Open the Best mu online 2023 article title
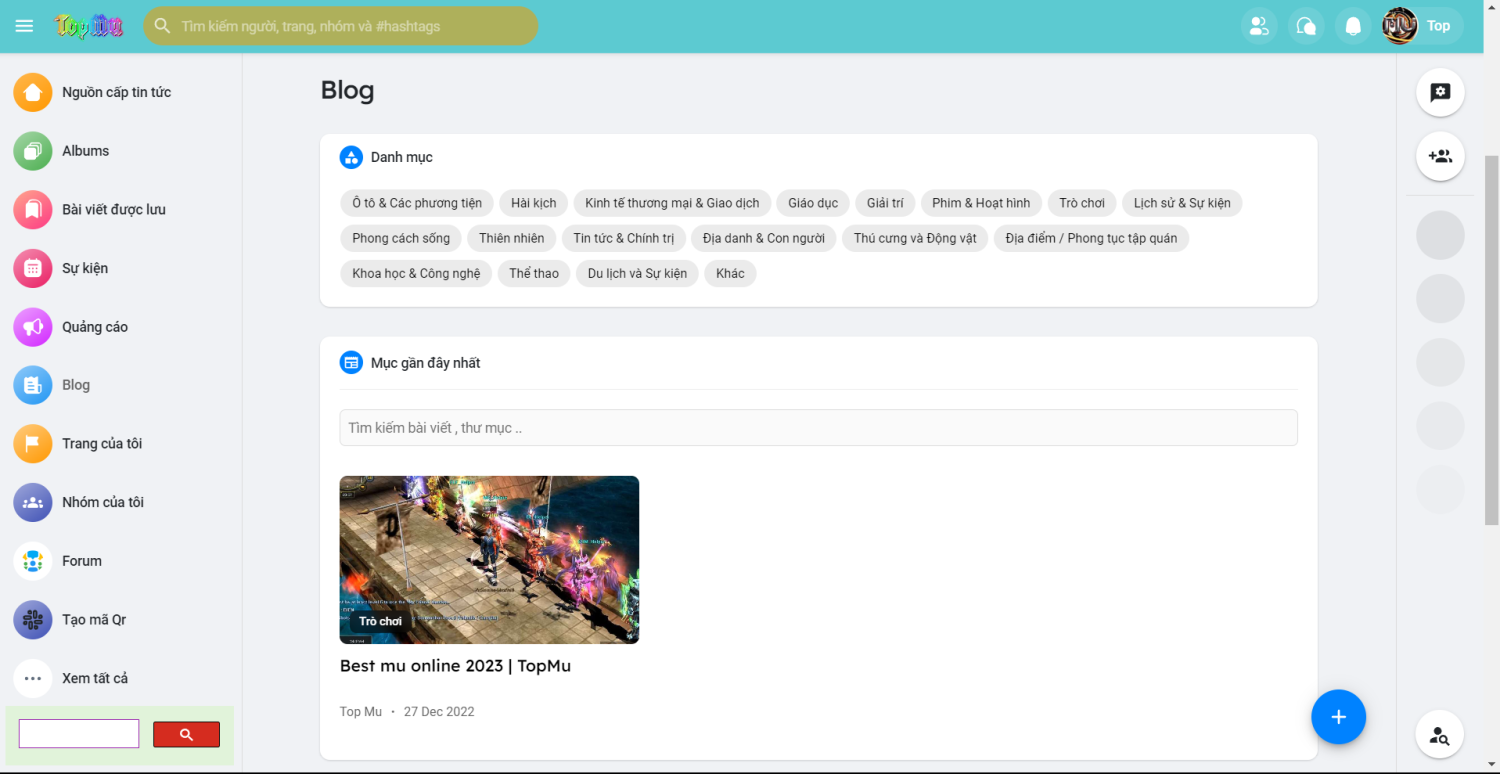 point(455,666)
